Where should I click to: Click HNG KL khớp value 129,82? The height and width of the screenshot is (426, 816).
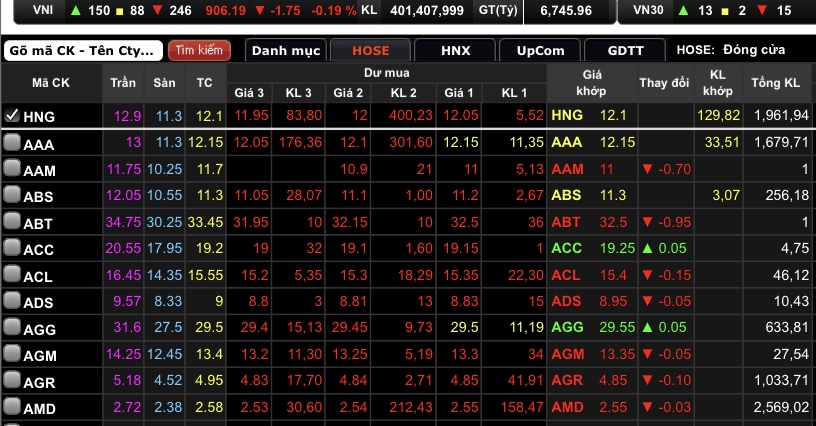click(x=718, y=115)
